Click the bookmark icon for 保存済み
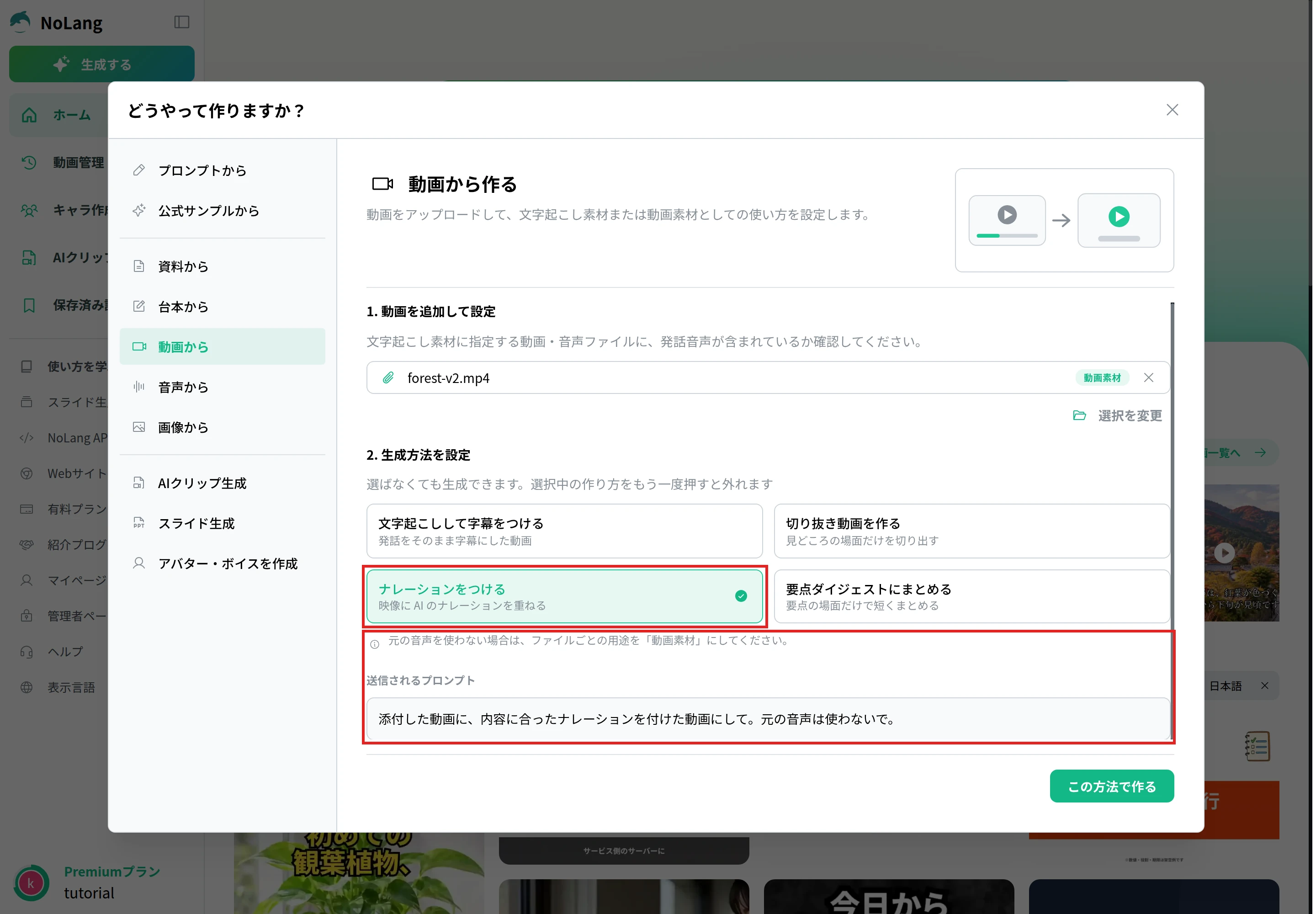The width and height of the screenshot is (1316, 914). point(29,305)
